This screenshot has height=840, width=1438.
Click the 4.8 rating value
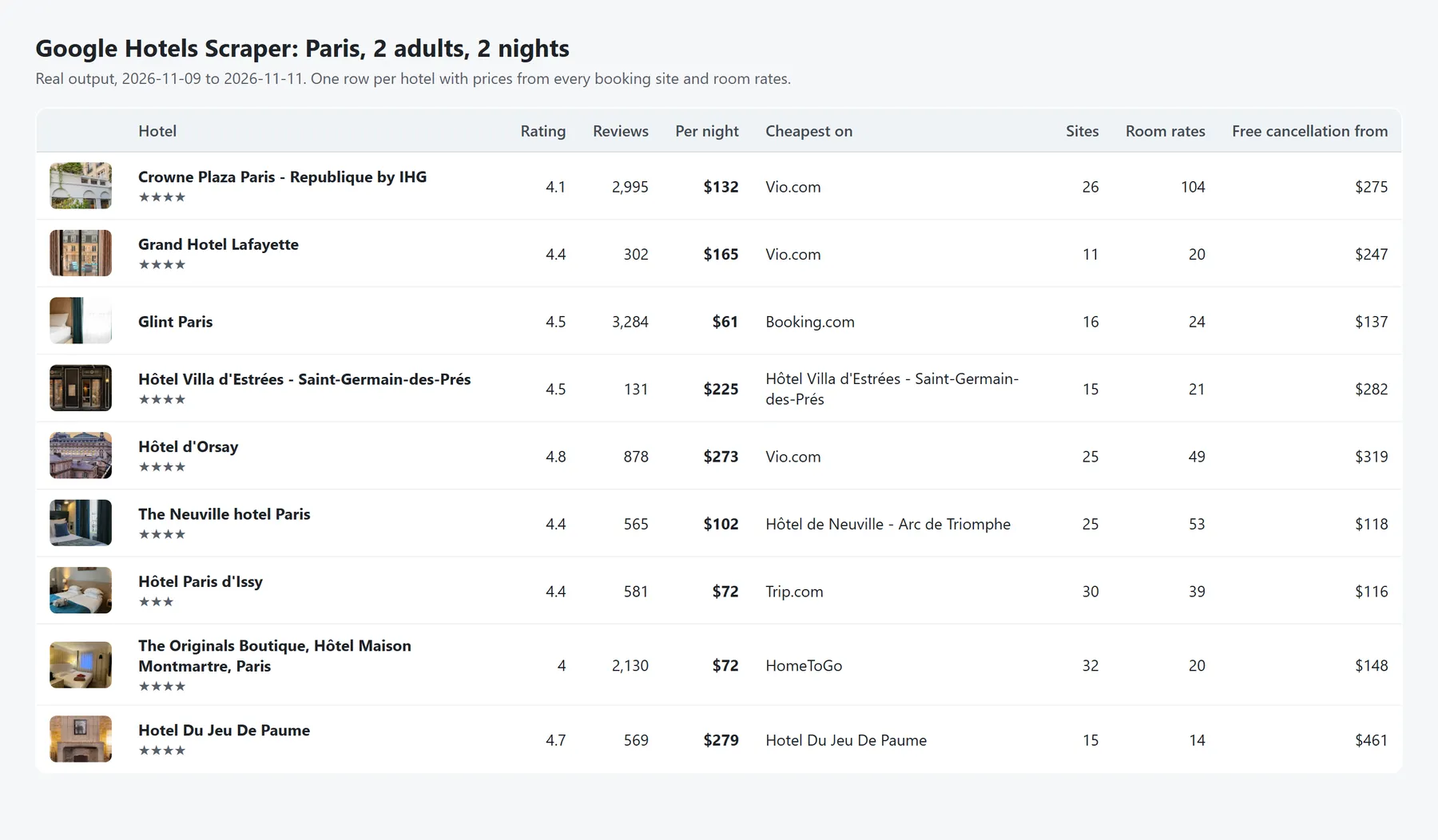click(555, 457)
